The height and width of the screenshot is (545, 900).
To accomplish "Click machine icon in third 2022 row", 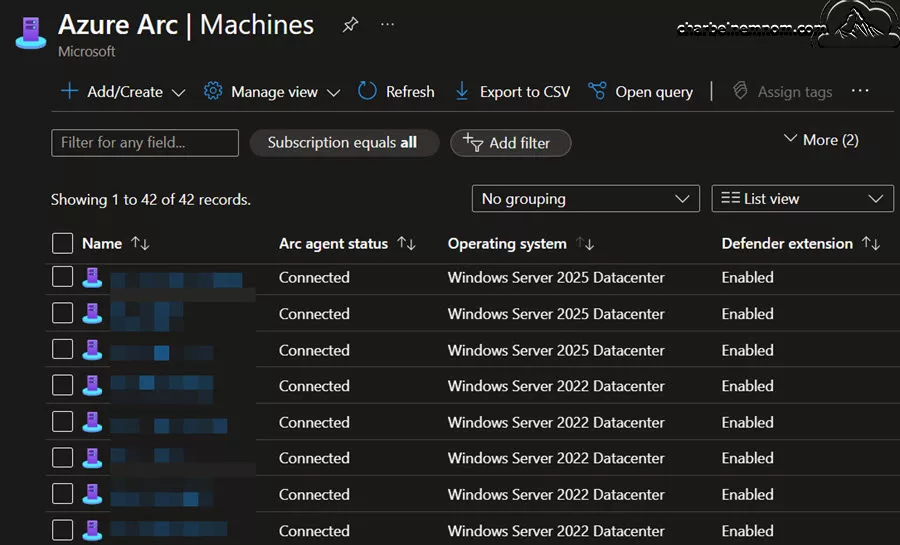I will pyautogui.click(x=92, y=458).
